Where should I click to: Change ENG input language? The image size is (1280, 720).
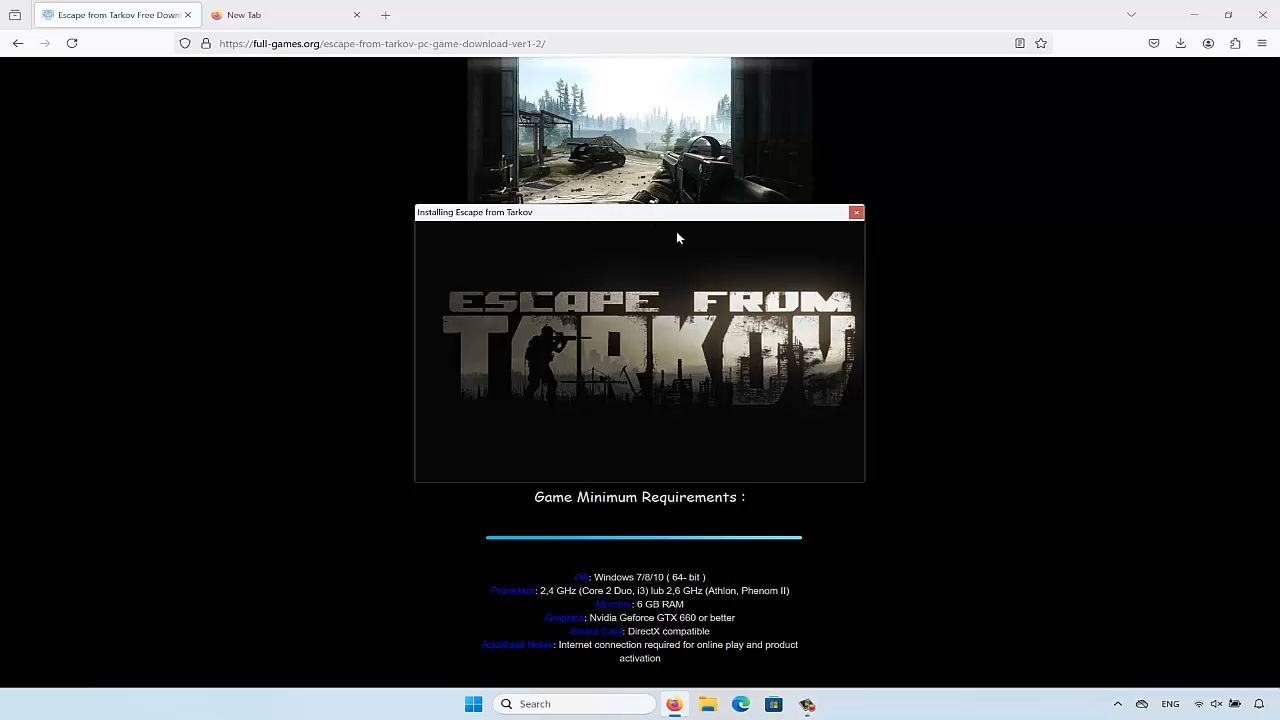coord(1170,704)
